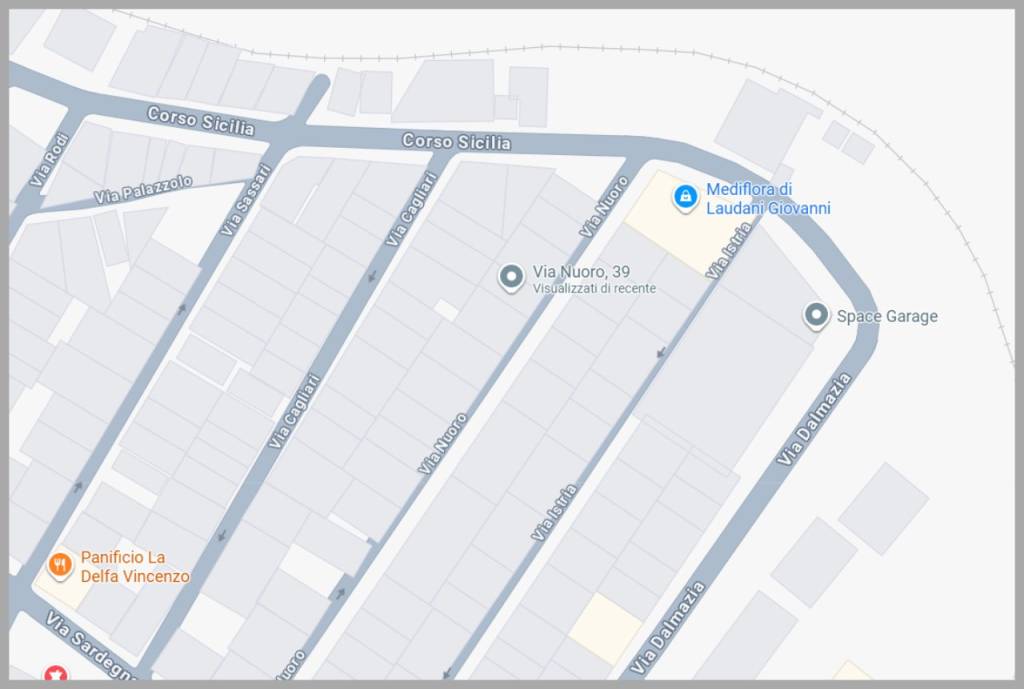
Task: Select the red star marker near Via Sardegna
Action: pos(56,673)
